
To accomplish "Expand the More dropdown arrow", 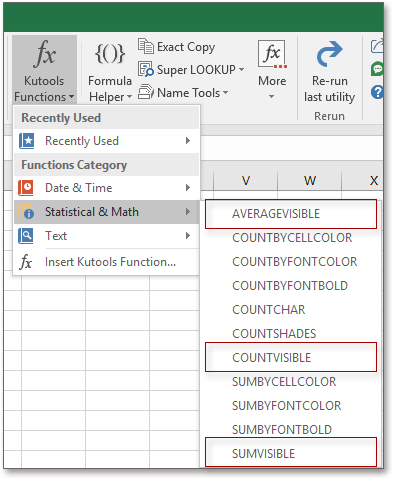I will (272, 97).
